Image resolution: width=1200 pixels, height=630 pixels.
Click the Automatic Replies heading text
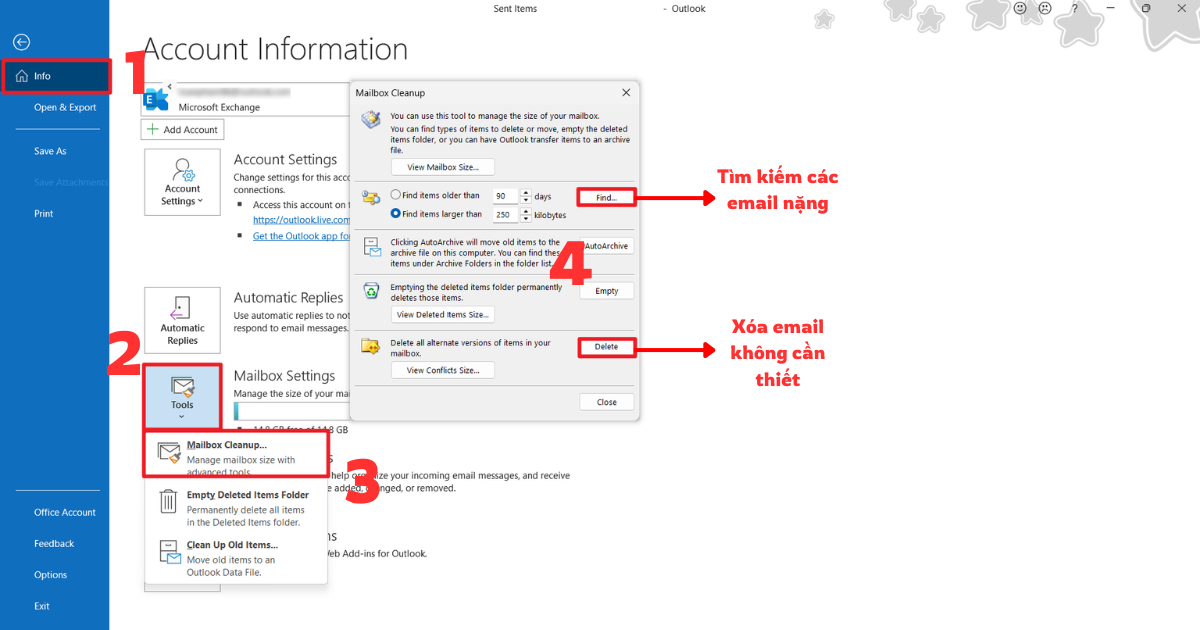tap(288, 297)
